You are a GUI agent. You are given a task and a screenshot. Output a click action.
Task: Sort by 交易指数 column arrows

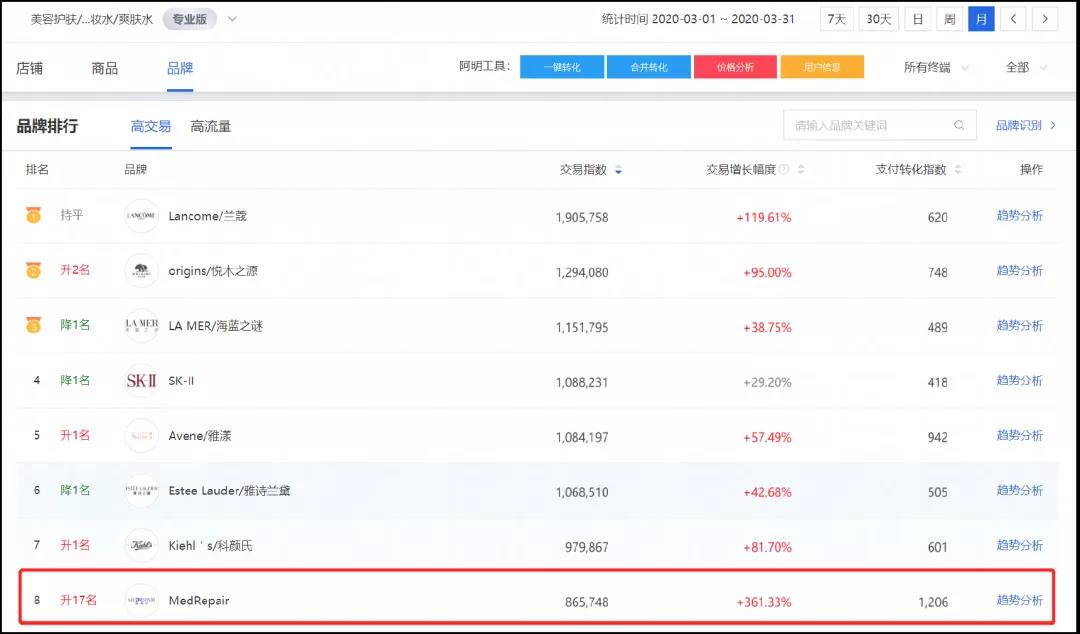coord(619,170)
